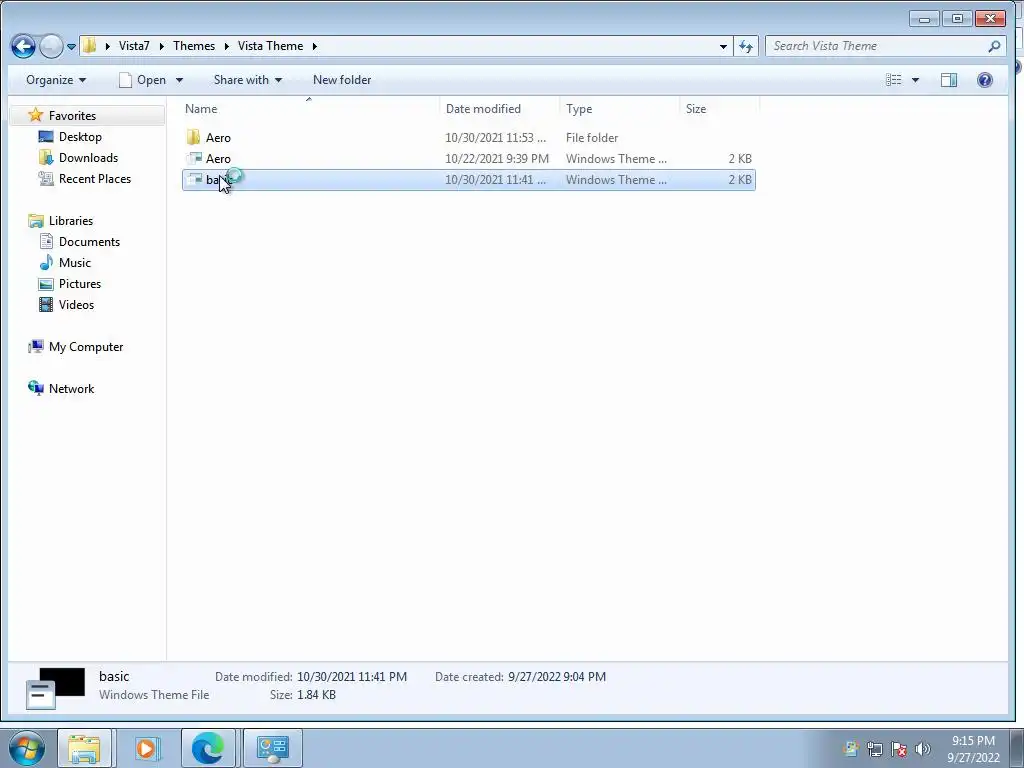Click the File folder type text
The height and width of the screenshot is (768, 1024).
pyautogui.click(x=592, y=138)
